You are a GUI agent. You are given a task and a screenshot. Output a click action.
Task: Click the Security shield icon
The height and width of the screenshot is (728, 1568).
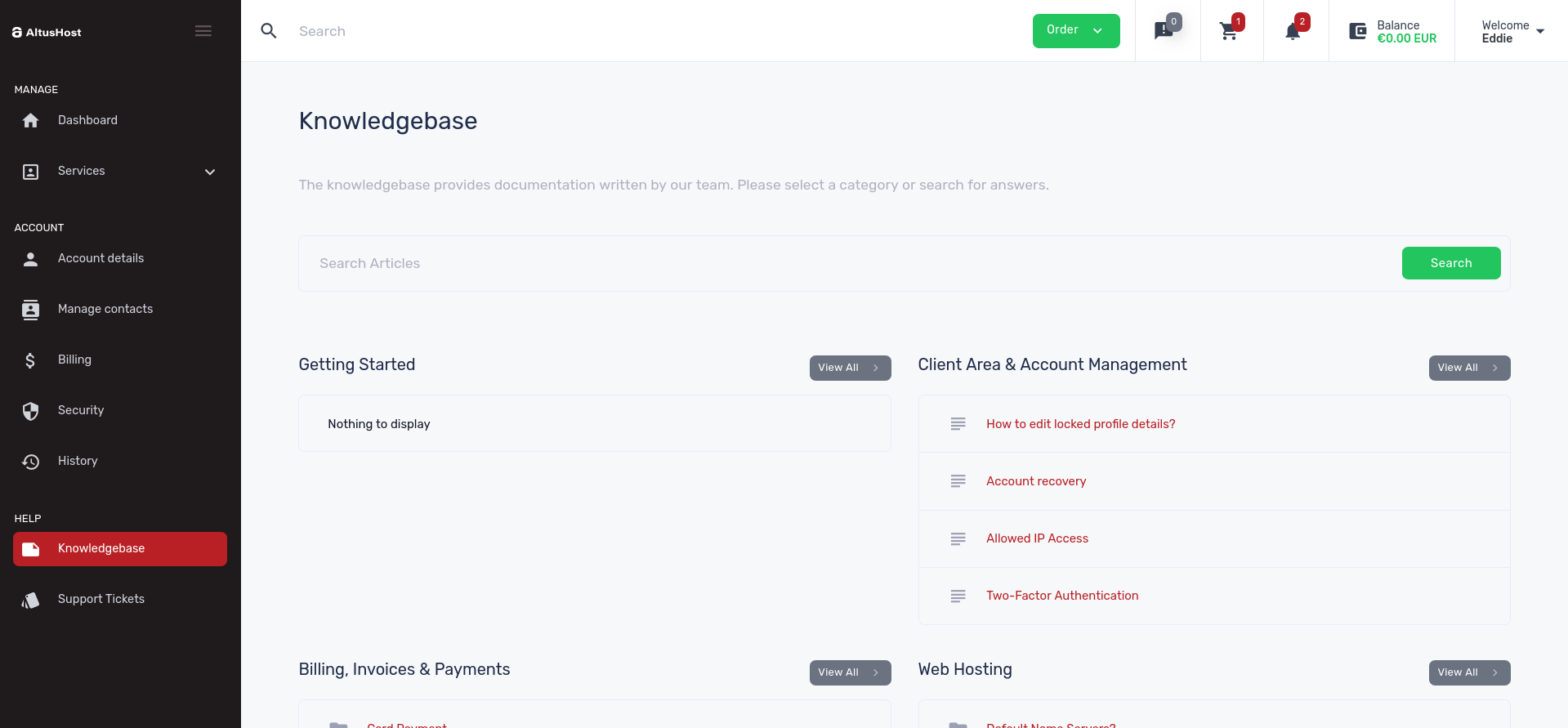[x=30, y=411]
